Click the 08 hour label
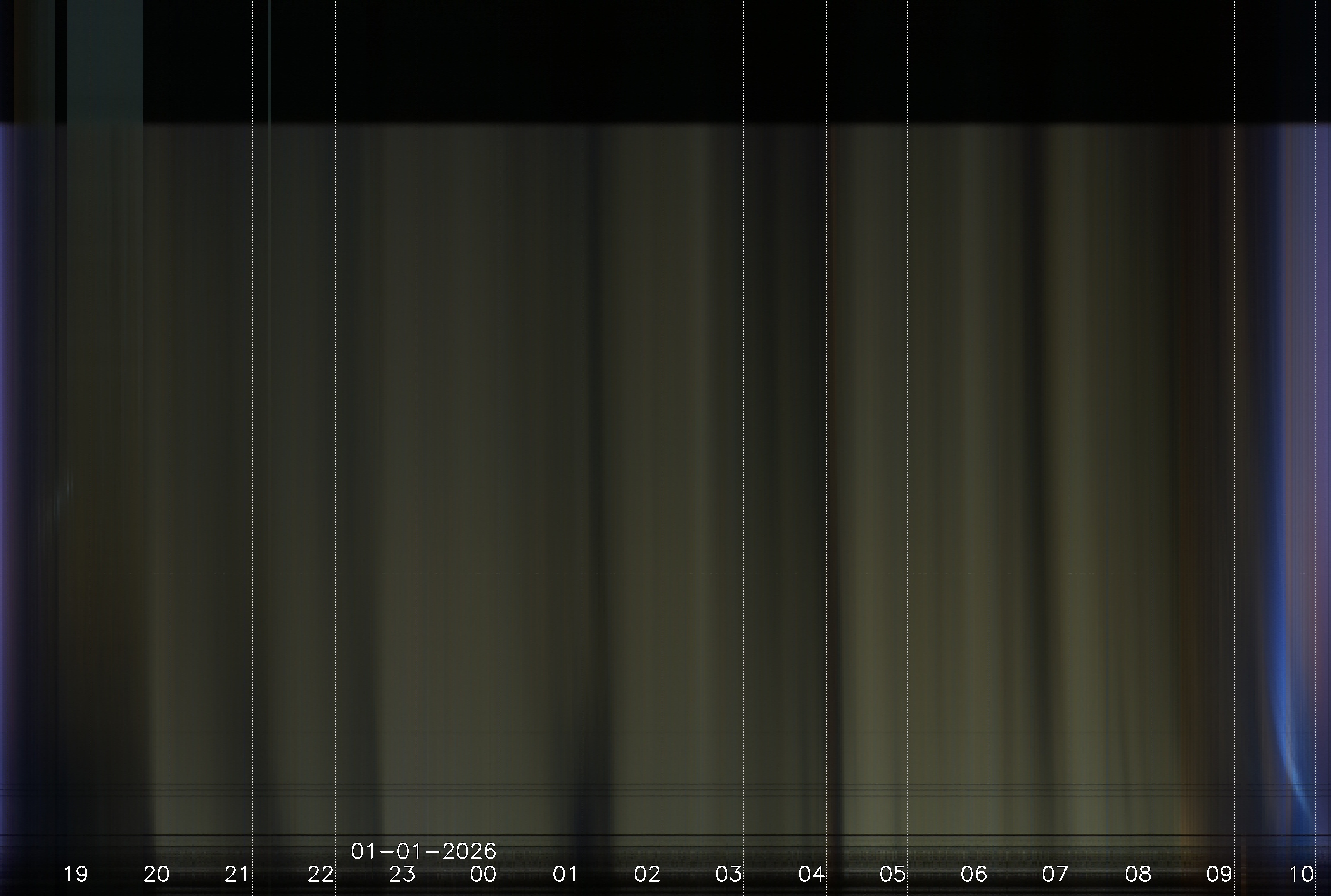Viewport: 1331px width, 896px height. pos(1138,874)
